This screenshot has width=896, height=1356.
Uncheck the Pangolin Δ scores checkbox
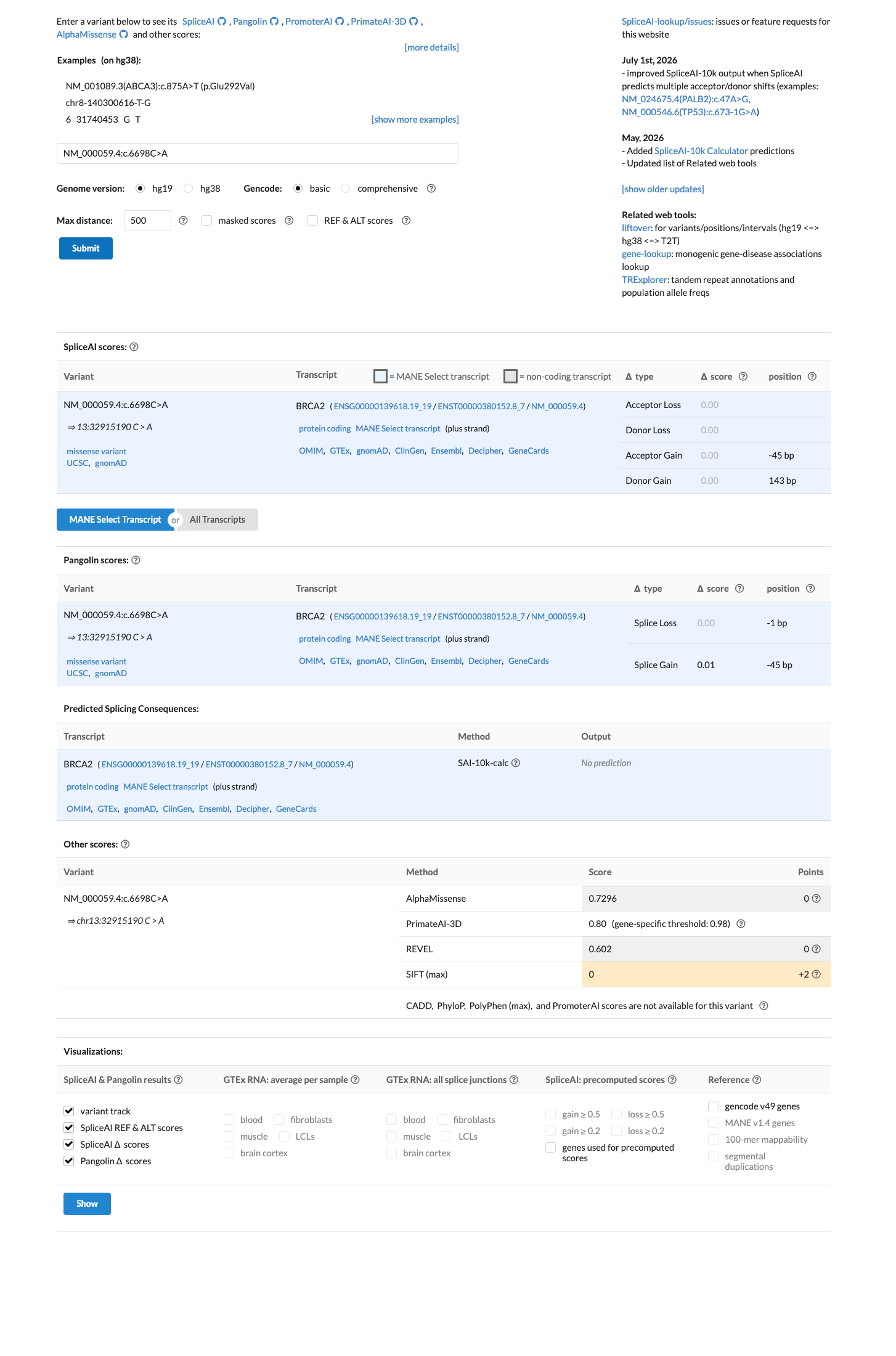(x=69, y=1161)
